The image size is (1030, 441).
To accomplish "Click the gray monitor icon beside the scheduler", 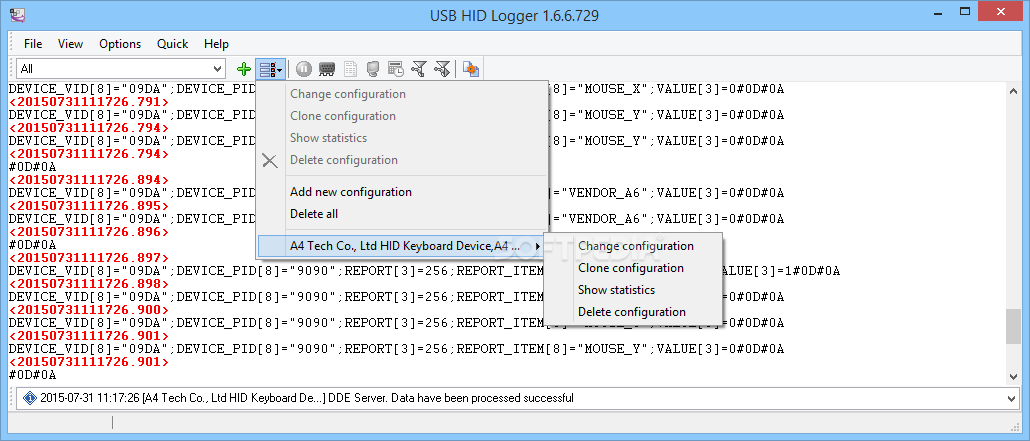I will [373, 69].
